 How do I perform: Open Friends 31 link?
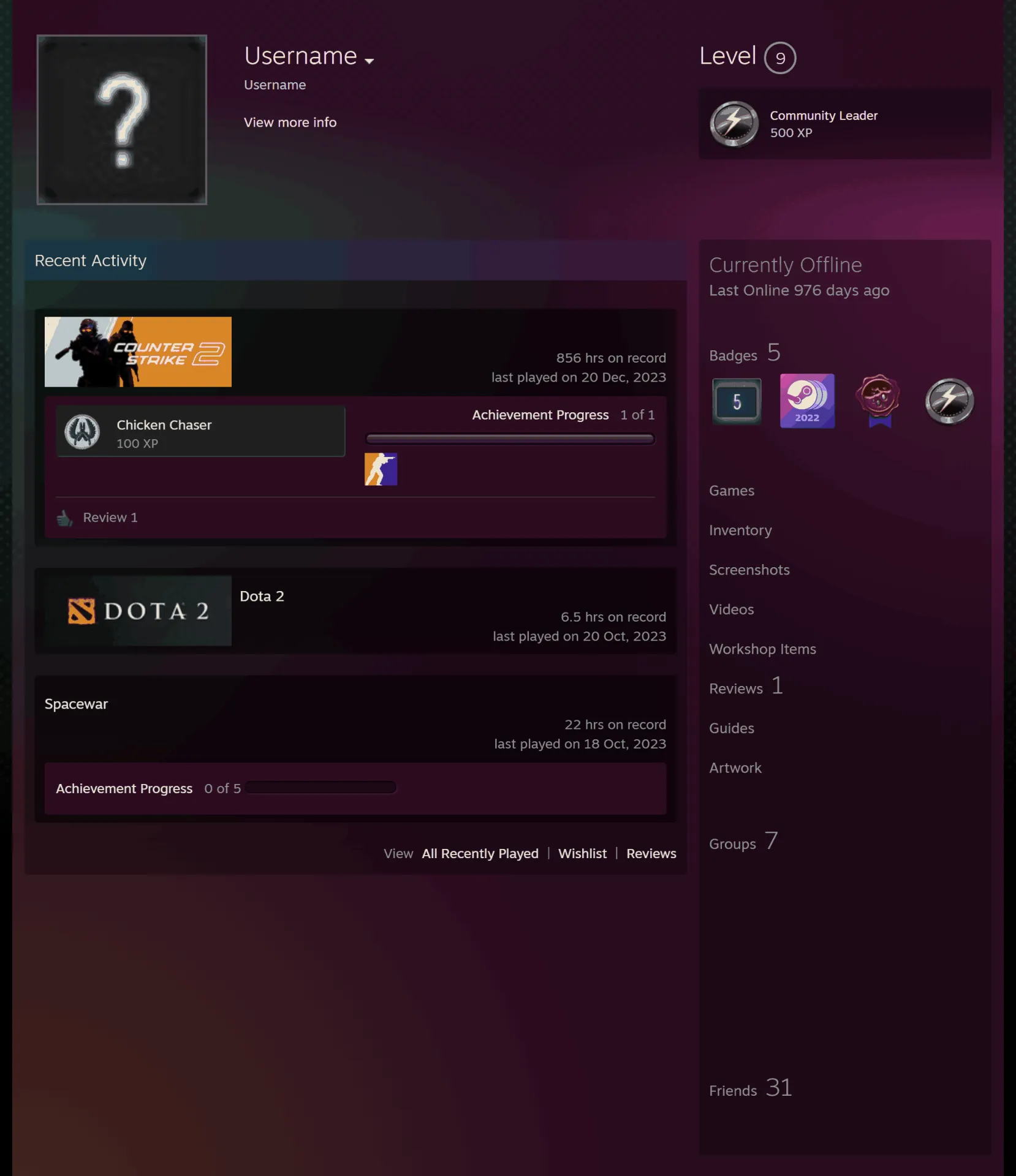click(751, 1088)
